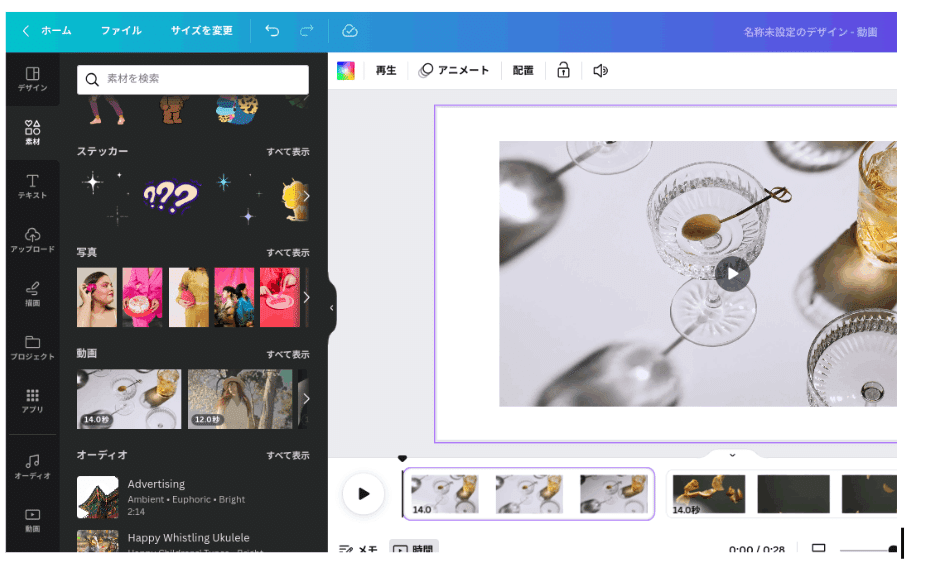Open the サイズを変更 menu
The height and width of the screenshot is (561, 929).
pyautogui.click(x=201, y=31)
